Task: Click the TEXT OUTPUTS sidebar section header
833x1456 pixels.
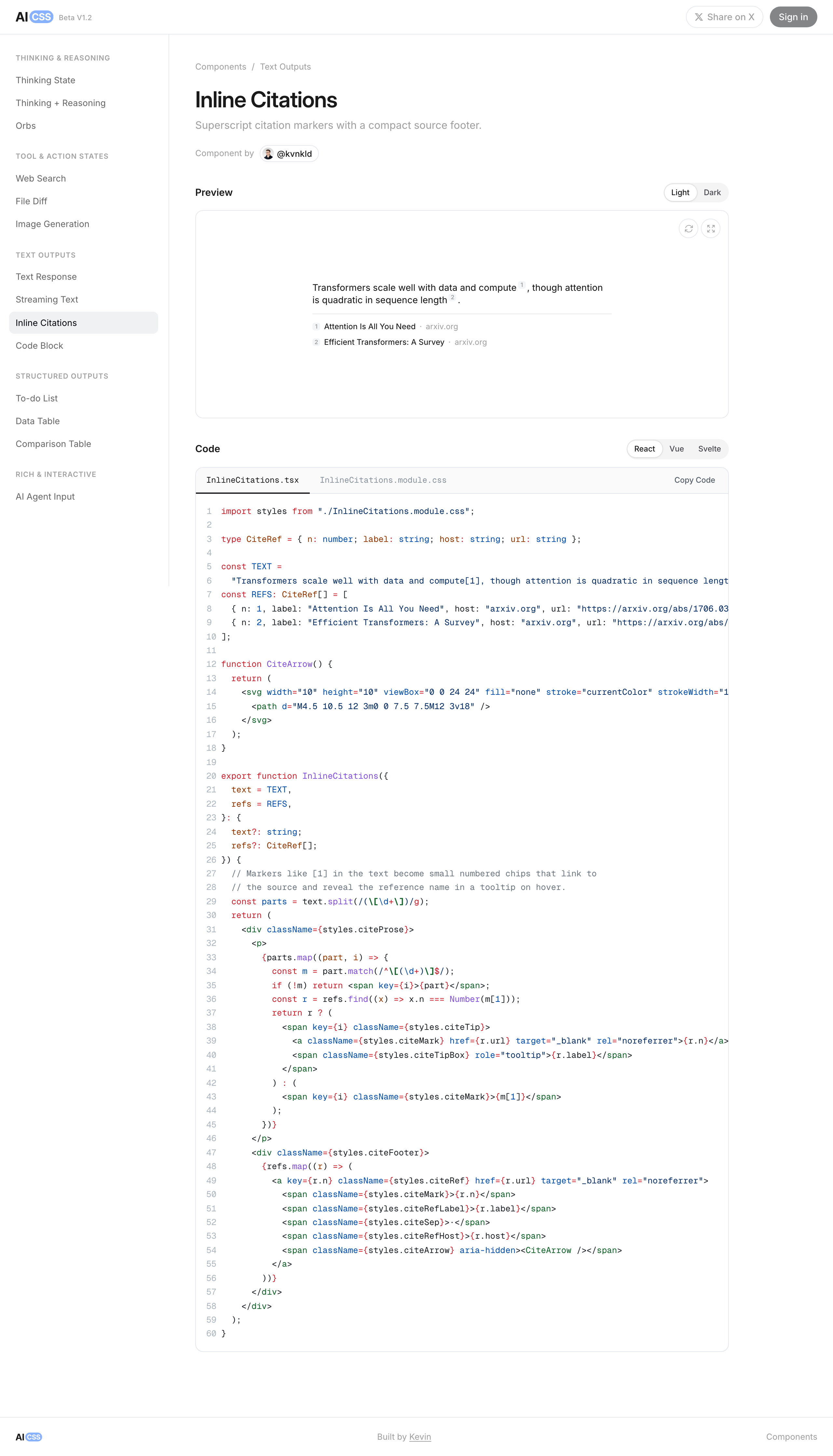Action: pos(46,255)
